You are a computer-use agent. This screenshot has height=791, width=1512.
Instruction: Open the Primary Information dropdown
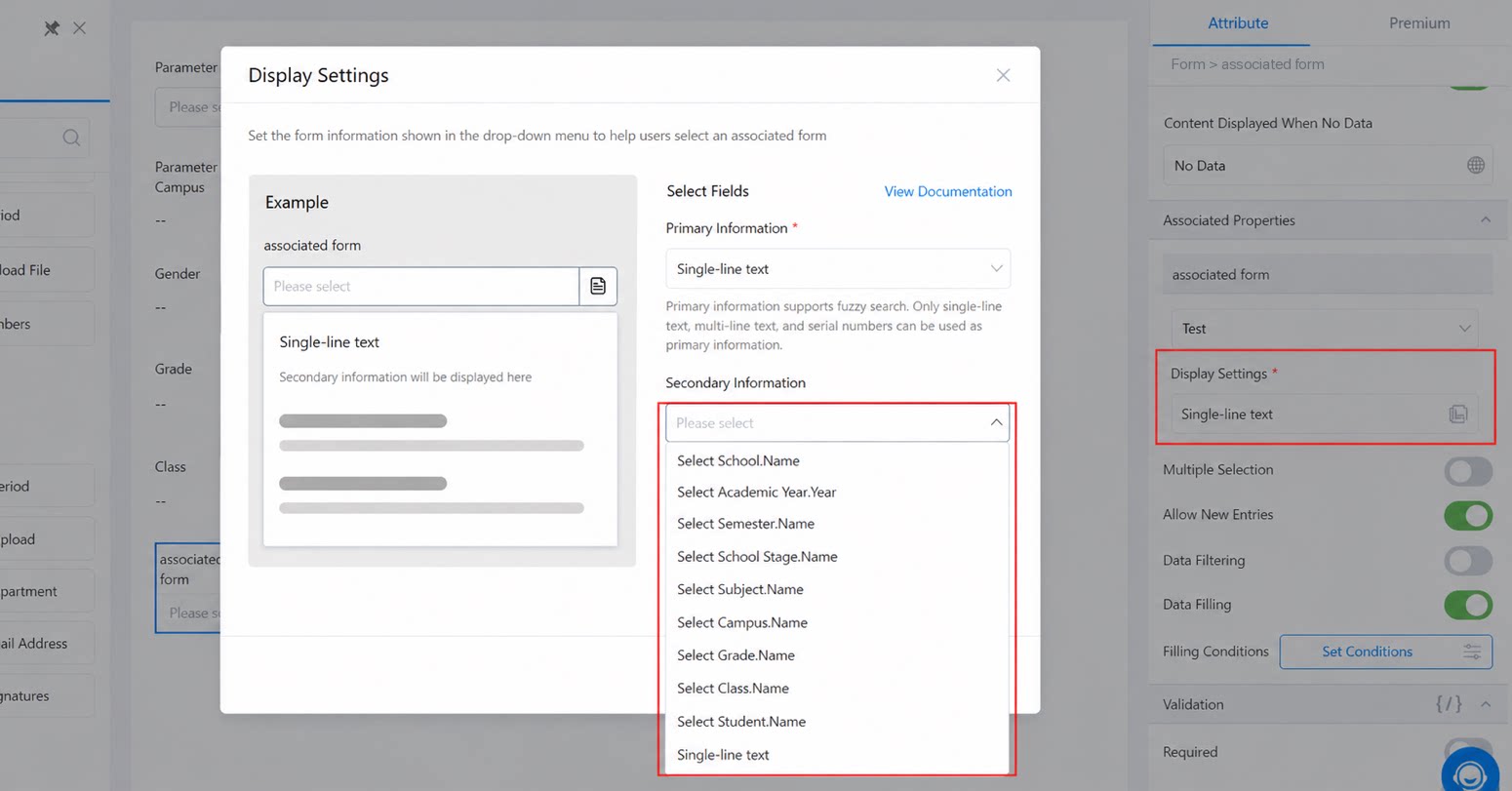click(838, 268)
